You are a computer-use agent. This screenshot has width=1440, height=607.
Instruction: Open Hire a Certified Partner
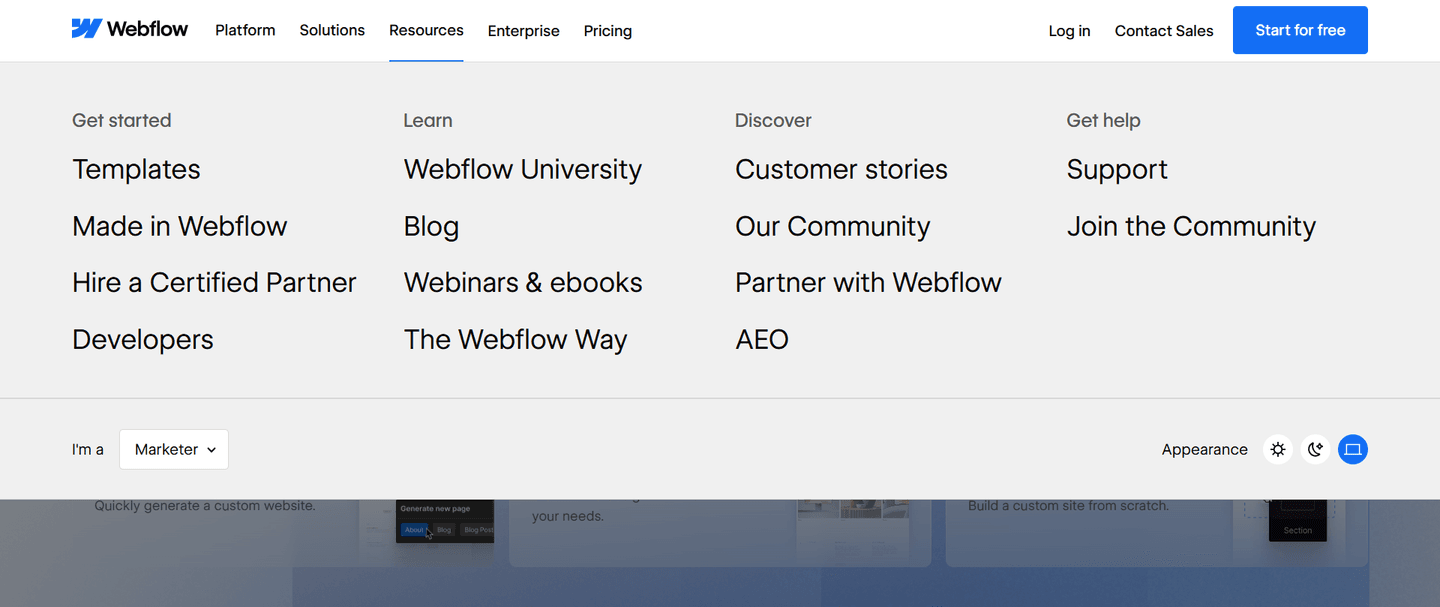tap(214, 283)
